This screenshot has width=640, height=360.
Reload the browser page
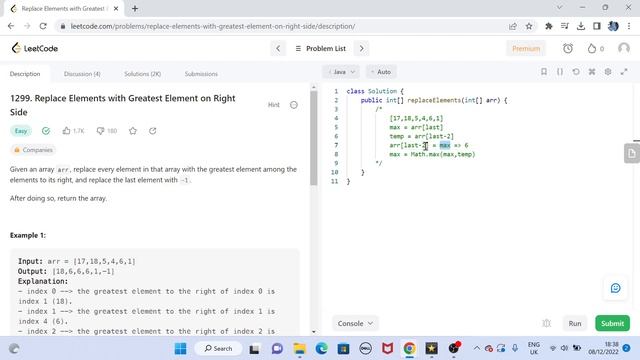point(43,26)
